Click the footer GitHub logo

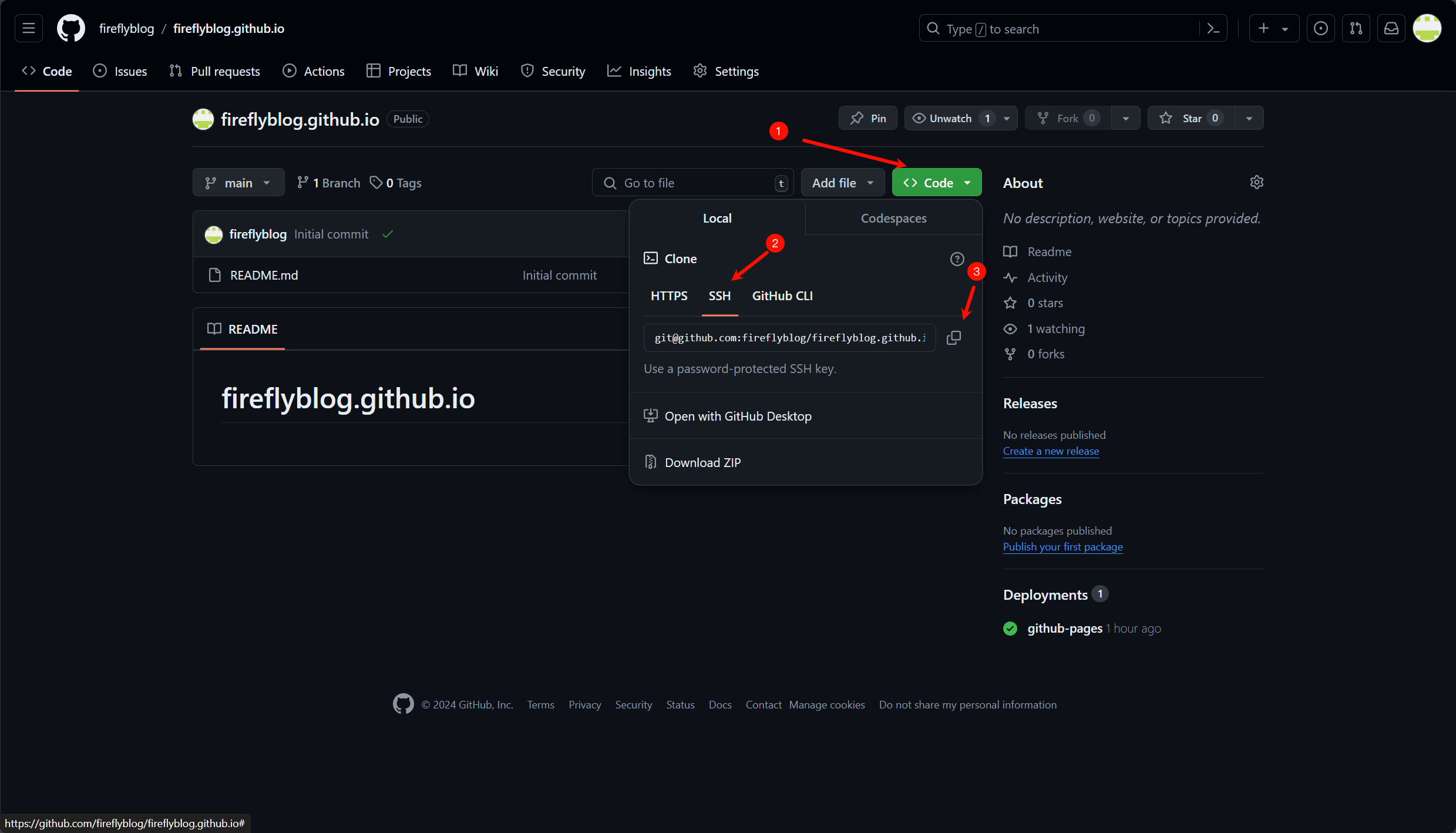click(x=403, y=704)
